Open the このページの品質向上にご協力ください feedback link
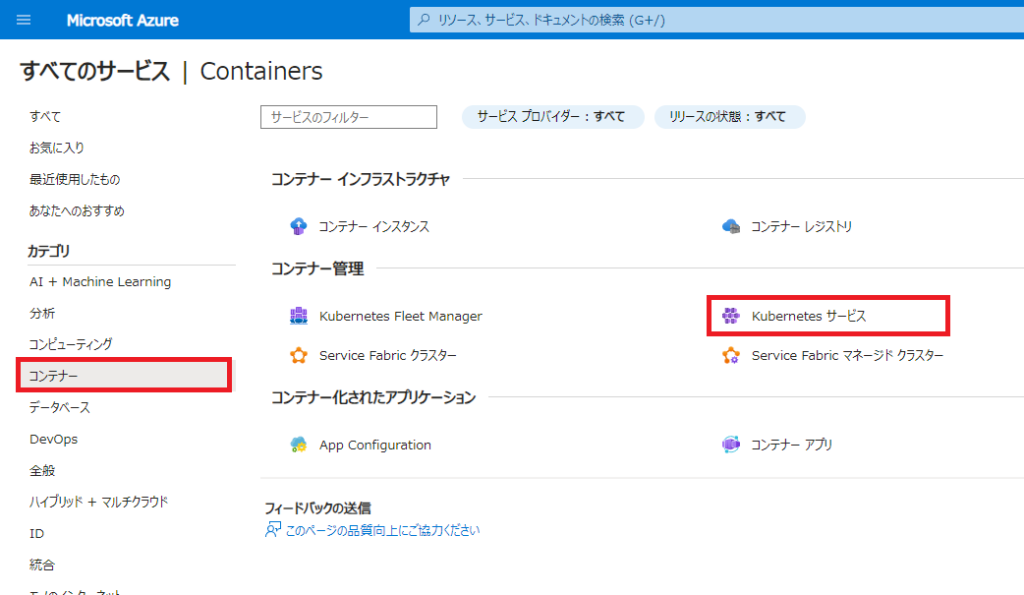 383,530
